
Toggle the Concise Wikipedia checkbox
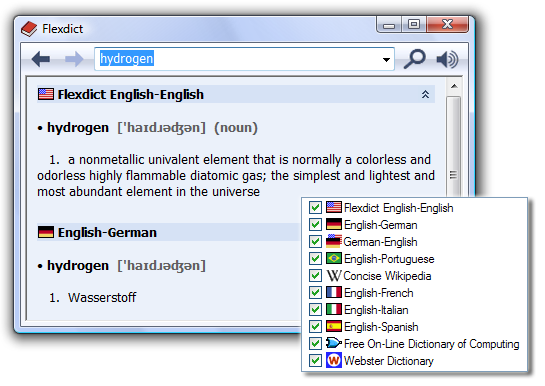(315, 276)
